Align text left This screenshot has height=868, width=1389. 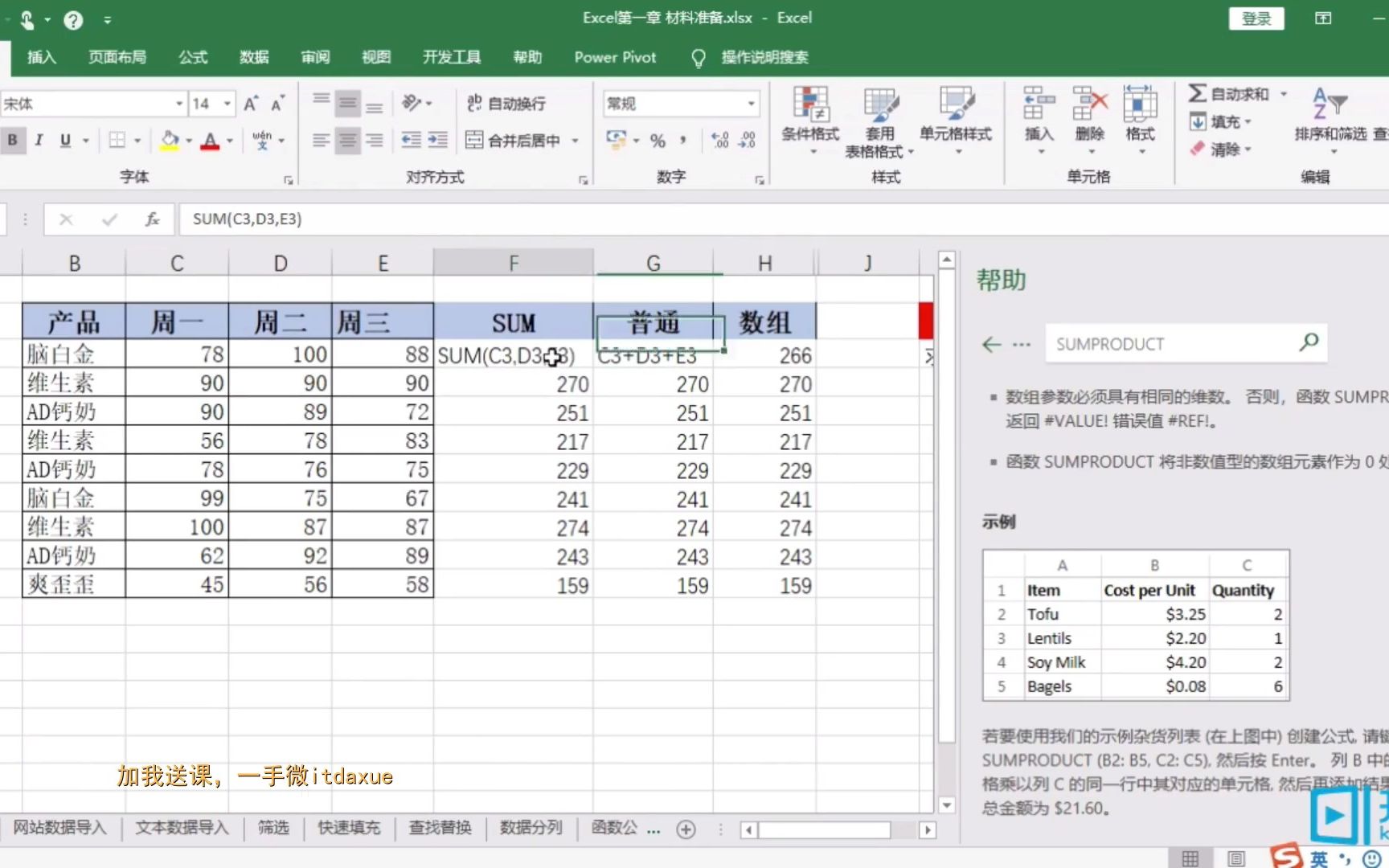click(x=321, y=141)
